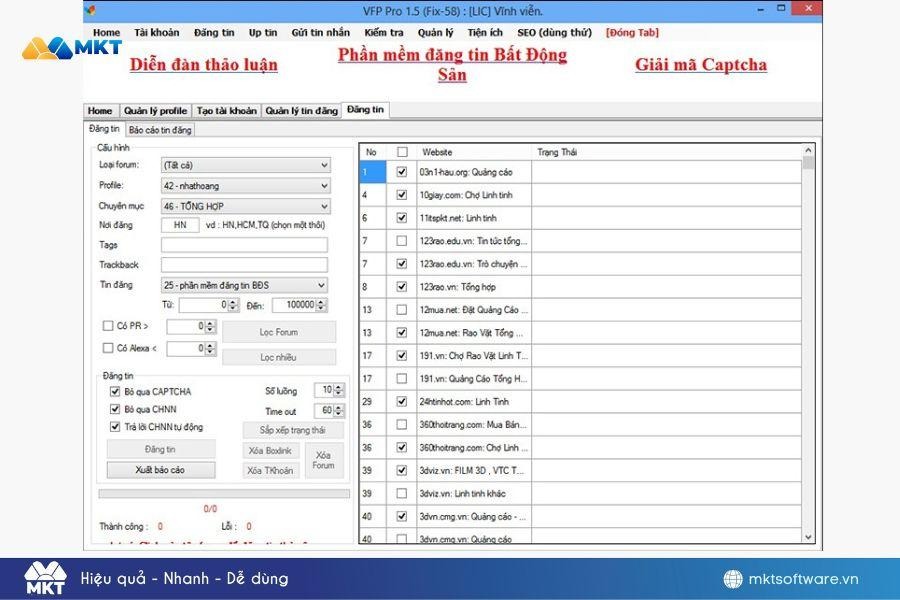
Task: Uncheck the Bỏ qua CAPTCHA option
Action: tap(115, 391)
